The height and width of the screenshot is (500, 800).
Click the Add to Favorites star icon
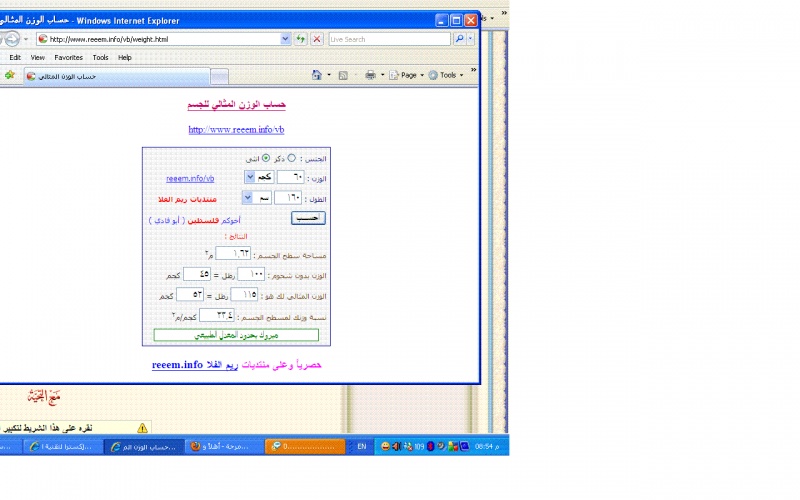click(10, 75)
